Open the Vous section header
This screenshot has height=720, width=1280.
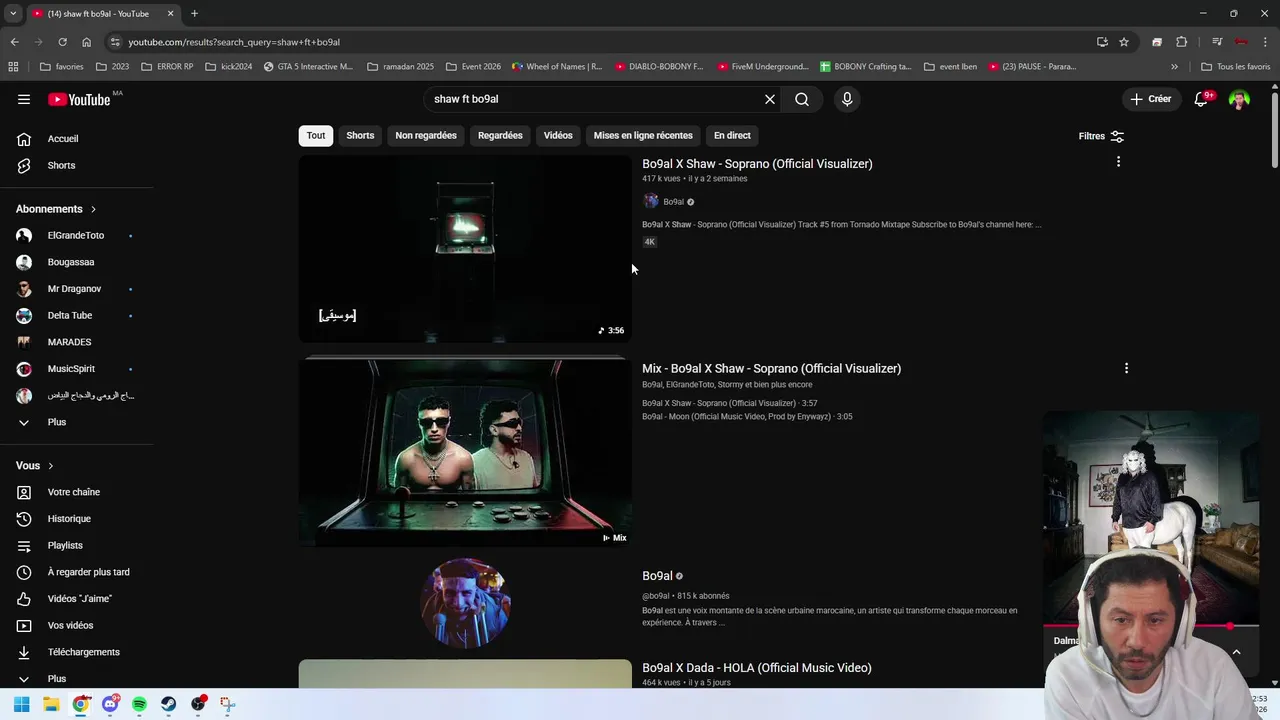pos(35,465)
